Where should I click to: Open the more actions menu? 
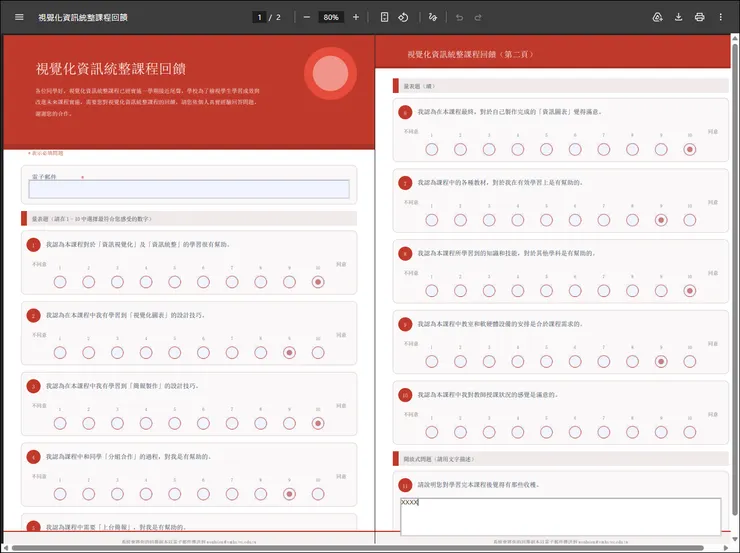(x=721, y=17)
